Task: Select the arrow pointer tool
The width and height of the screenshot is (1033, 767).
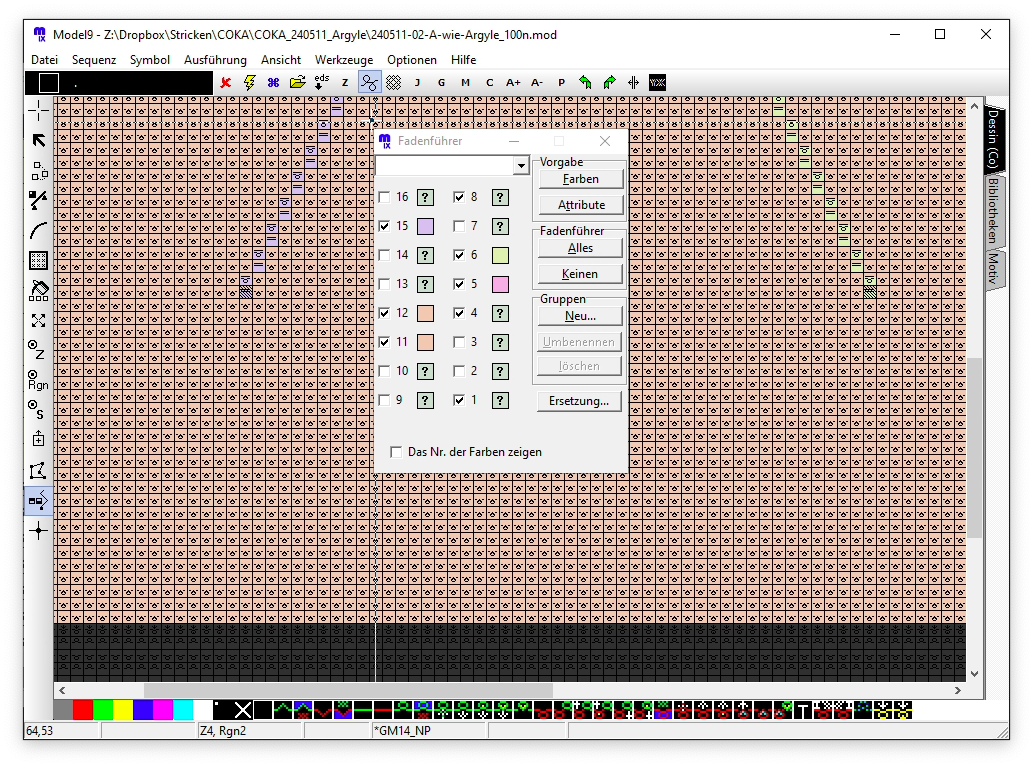Action: (39, 140)
